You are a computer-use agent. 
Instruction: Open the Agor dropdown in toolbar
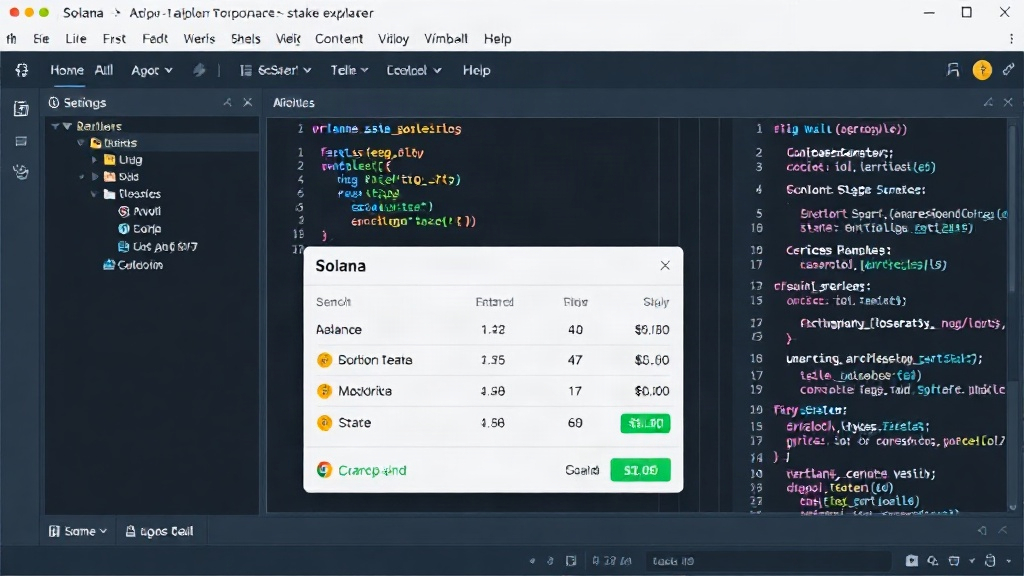point(152,70)
